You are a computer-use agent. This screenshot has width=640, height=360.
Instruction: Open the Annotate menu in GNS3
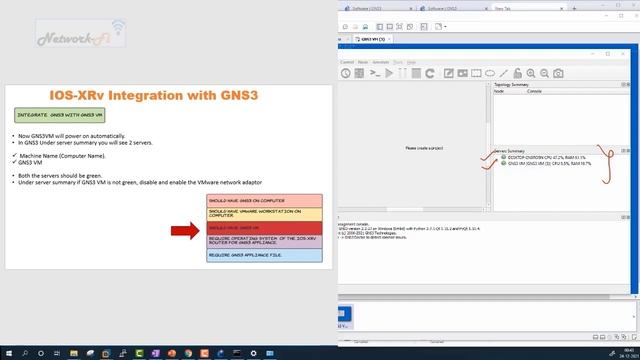[x=380, y=62]
